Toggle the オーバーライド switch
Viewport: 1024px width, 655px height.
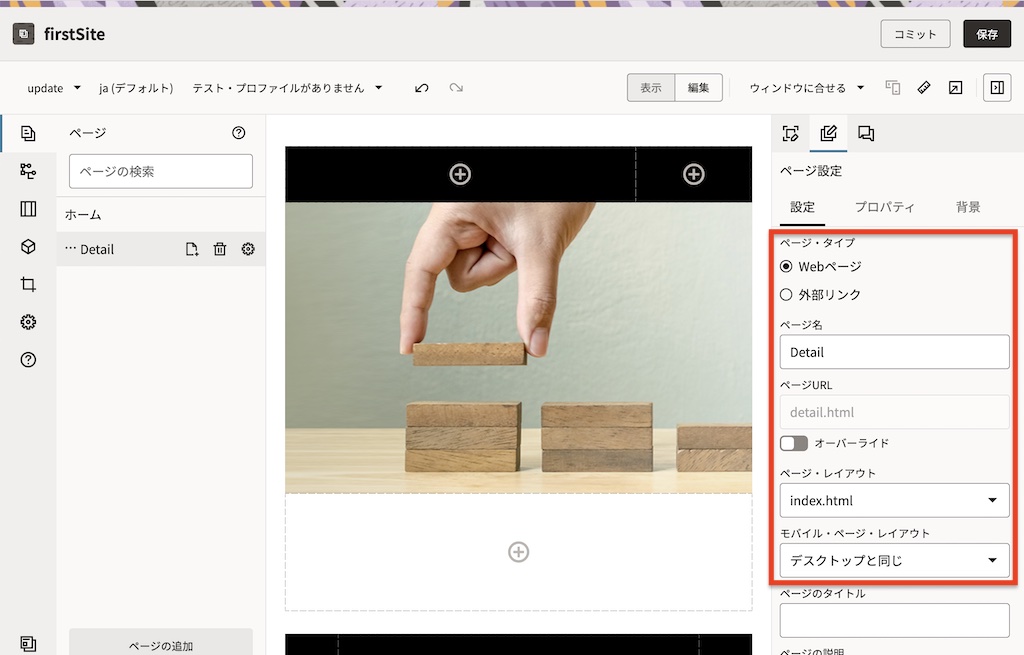[x=794, y=443]
